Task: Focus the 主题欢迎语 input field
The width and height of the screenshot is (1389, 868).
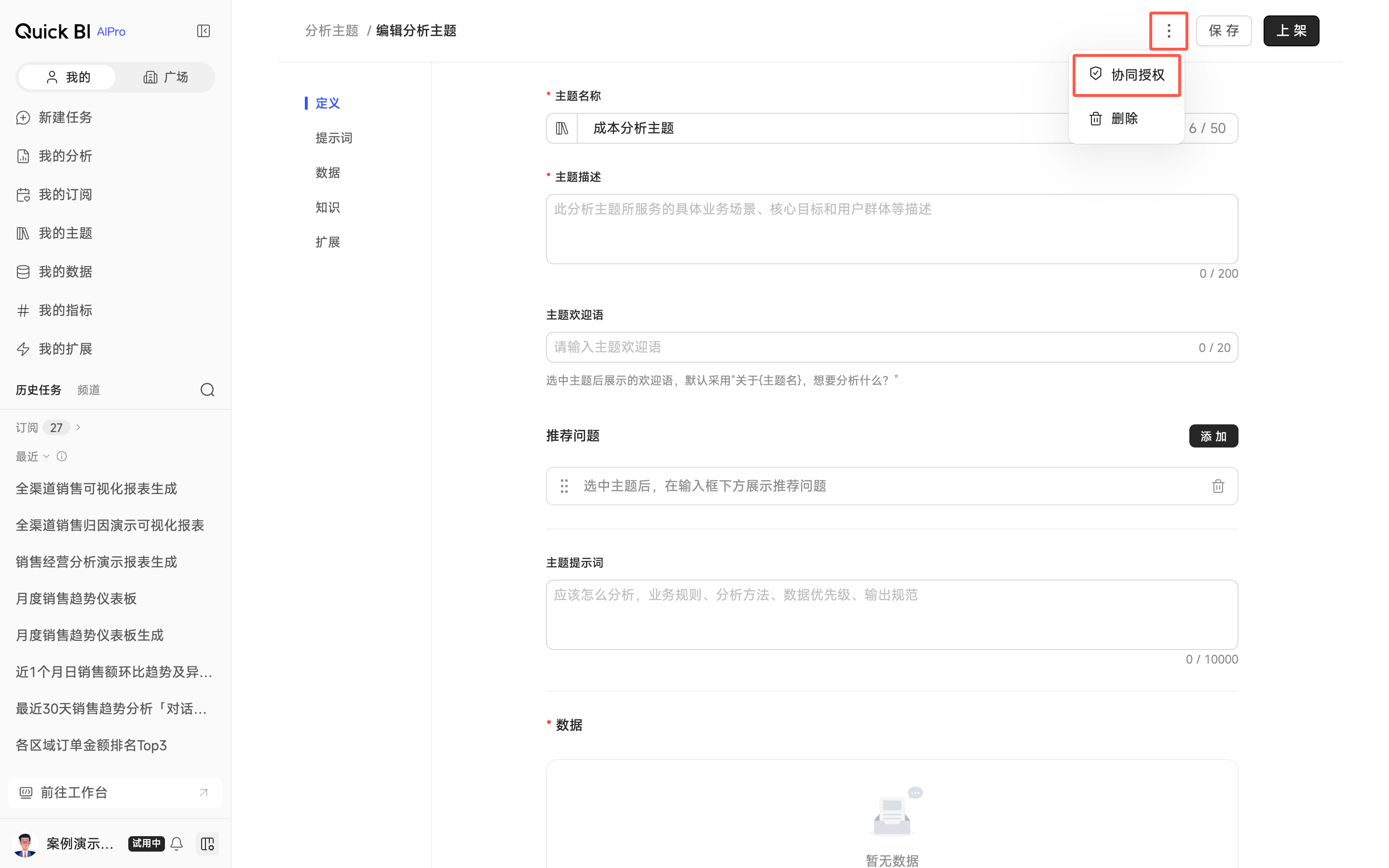Action: click(891, 347)
